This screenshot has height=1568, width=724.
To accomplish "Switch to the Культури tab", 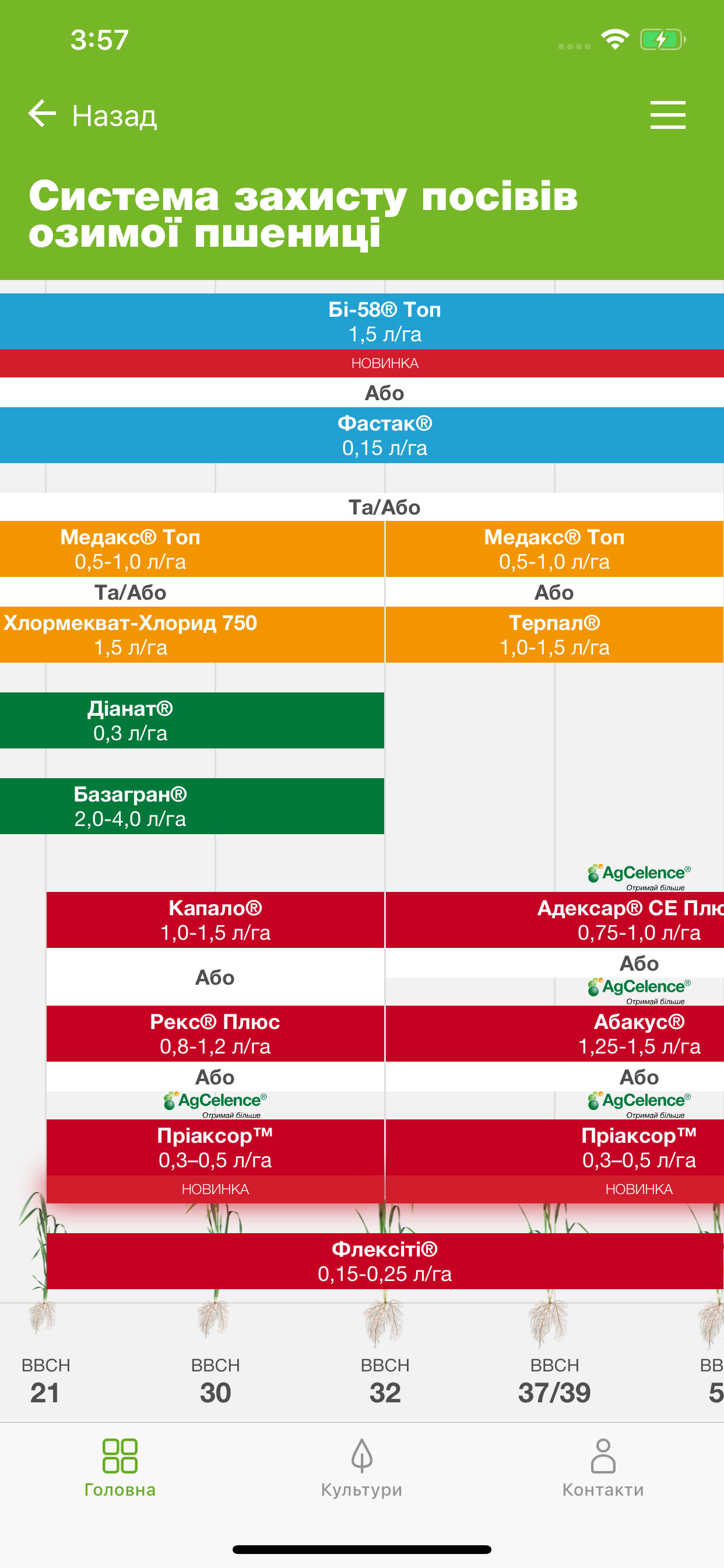I will pyautogui.click(x=361, y=1468).
